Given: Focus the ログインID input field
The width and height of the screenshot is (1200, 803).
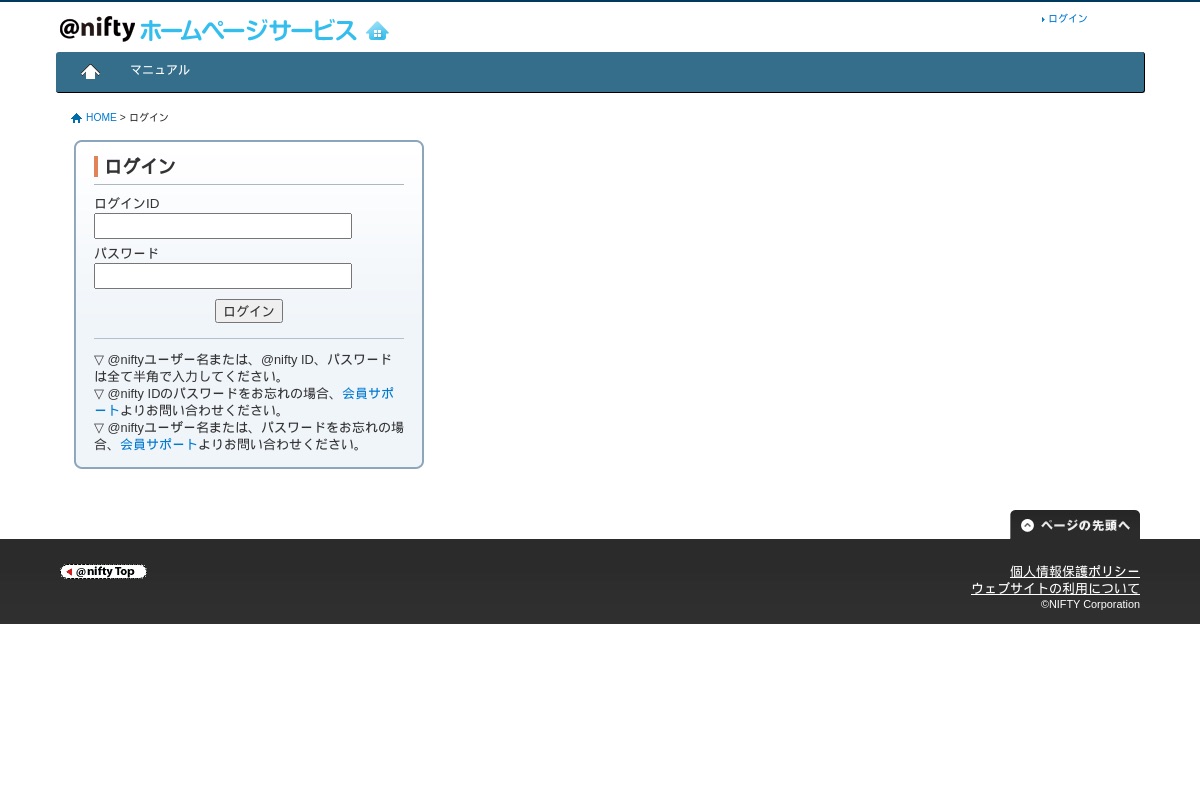Looking at the screenshot, I should point(223,226).
